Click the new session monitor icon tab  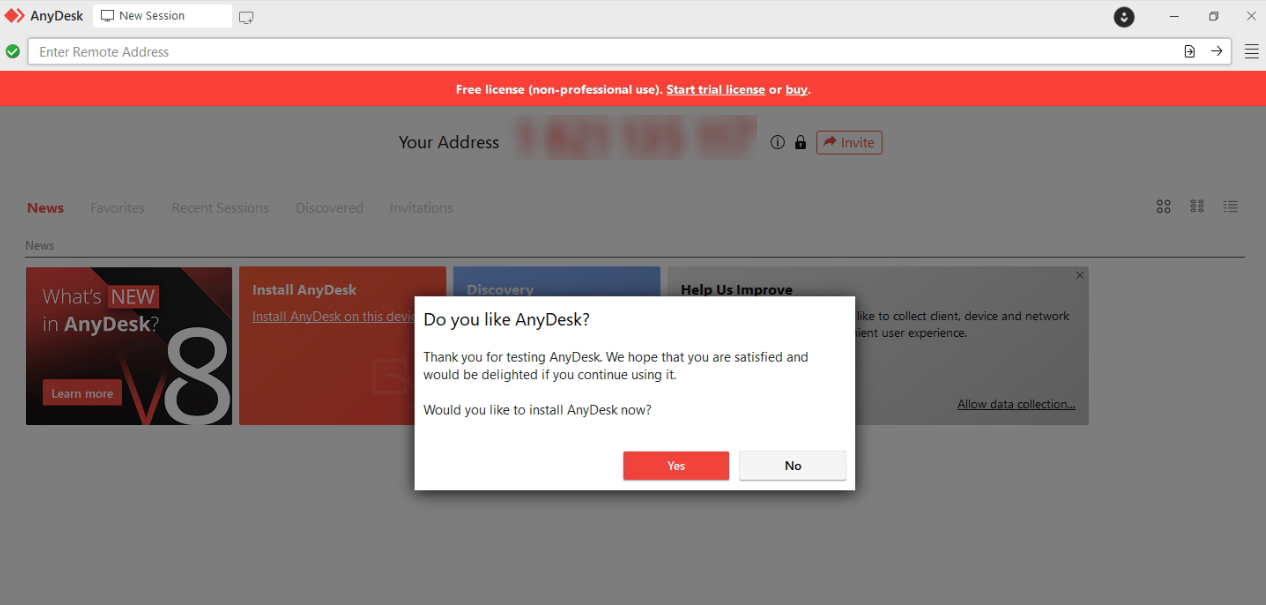(246, 17)
